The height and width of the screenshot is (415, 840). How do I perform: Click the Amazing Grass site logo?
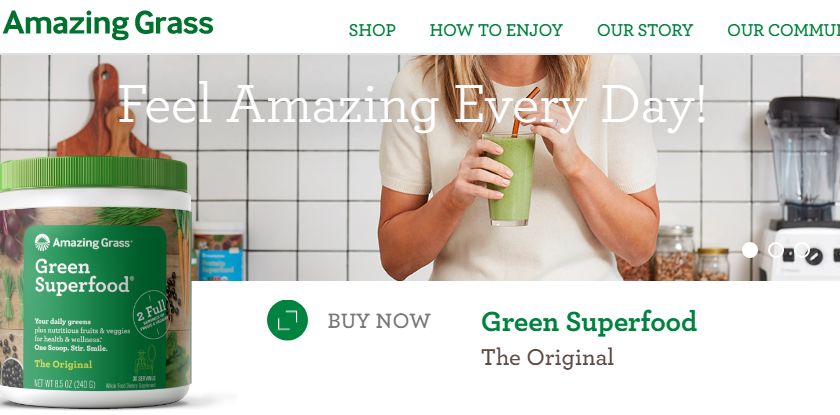coord(108,24)
